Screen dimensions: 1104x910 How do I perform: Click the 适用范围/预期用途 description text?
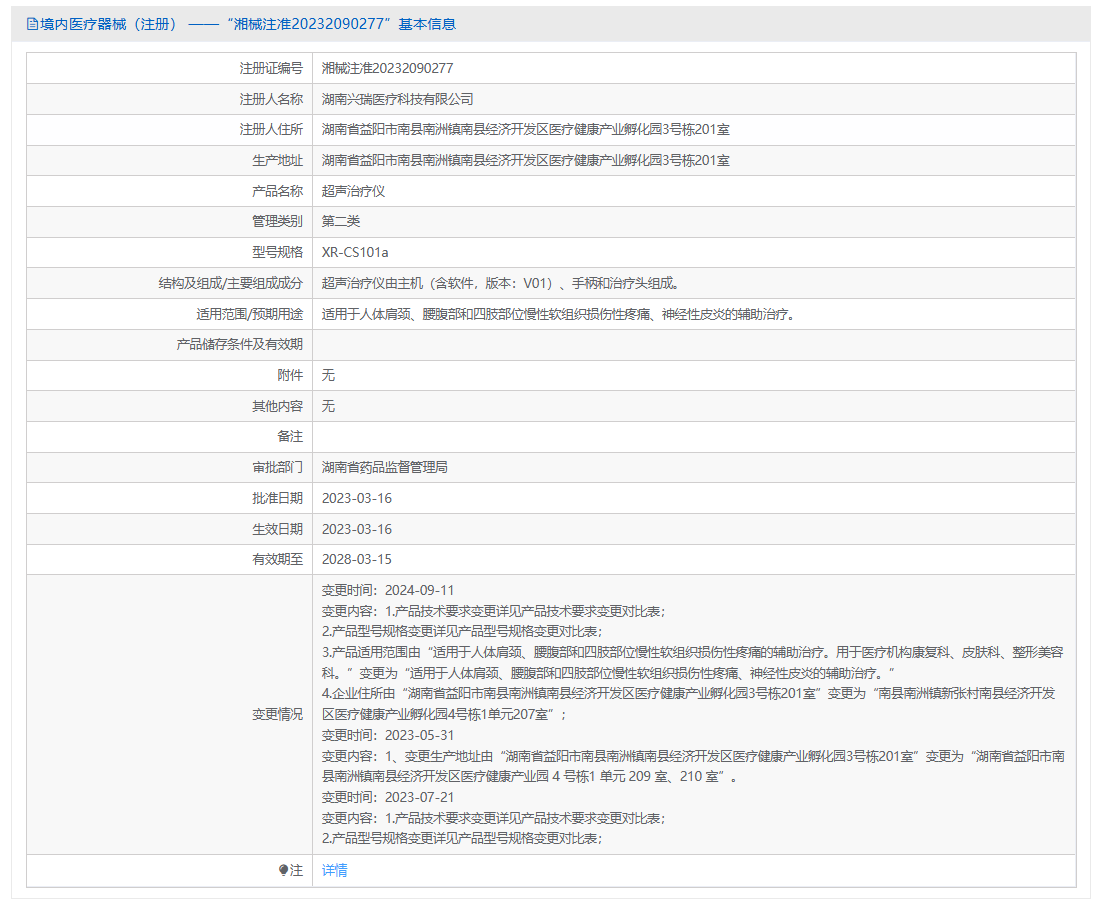pos(558,314)
